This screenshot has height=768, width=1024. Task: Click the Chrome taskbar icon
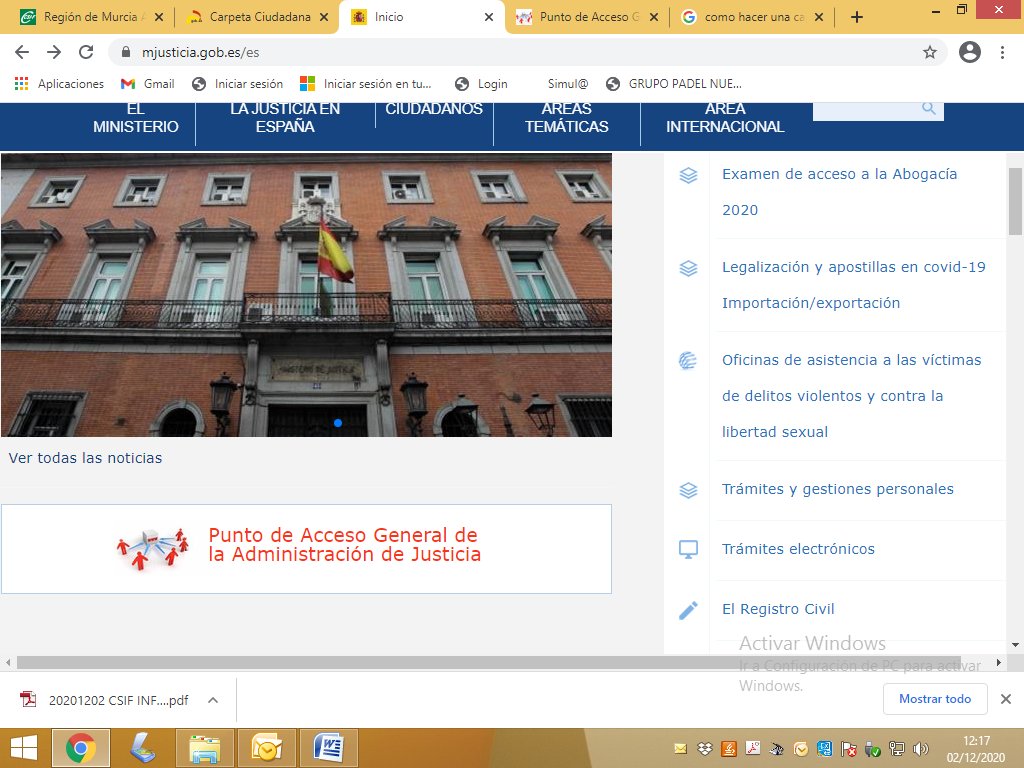pos(81,748)
